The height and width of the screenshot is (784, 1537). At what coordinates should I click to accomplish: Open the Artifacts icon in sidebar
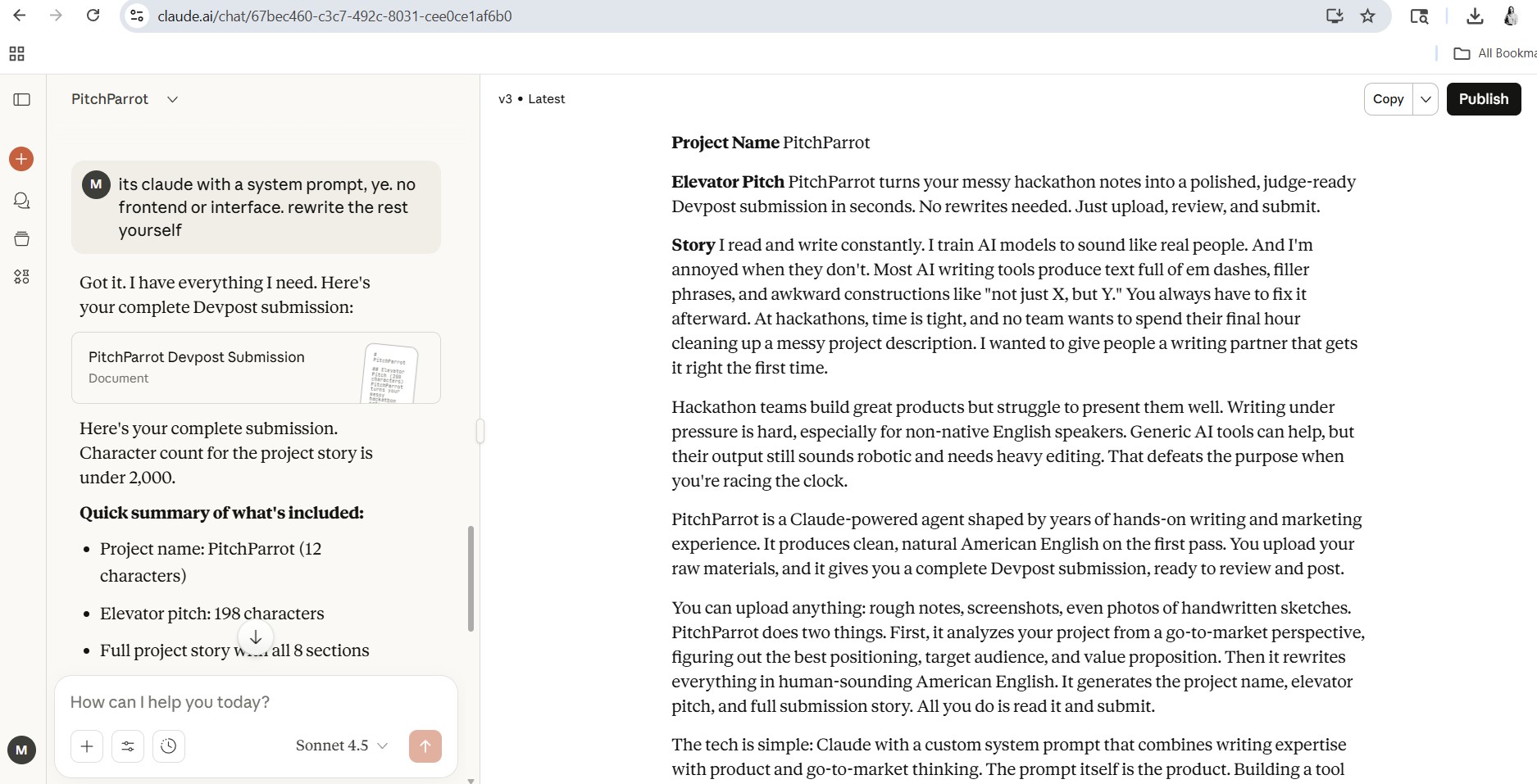click(22, 277)
